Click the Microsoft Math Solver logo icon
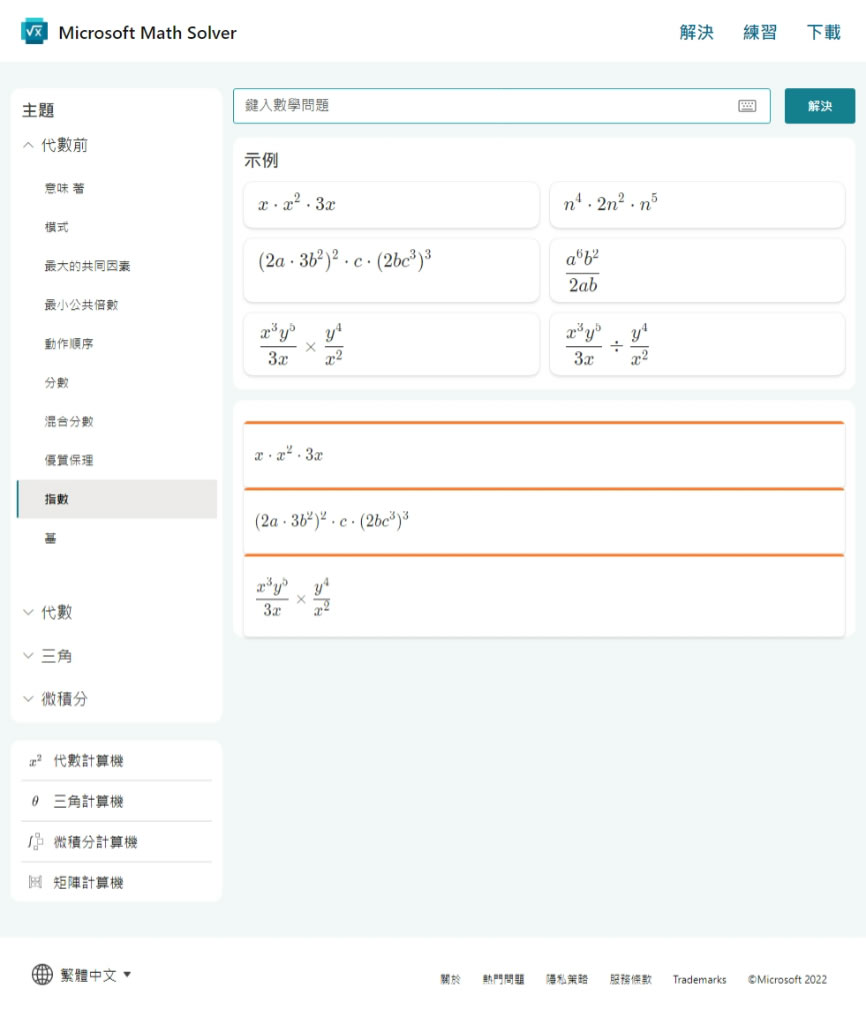Viewport: 866px width, 1010px height. pos(34,32)
